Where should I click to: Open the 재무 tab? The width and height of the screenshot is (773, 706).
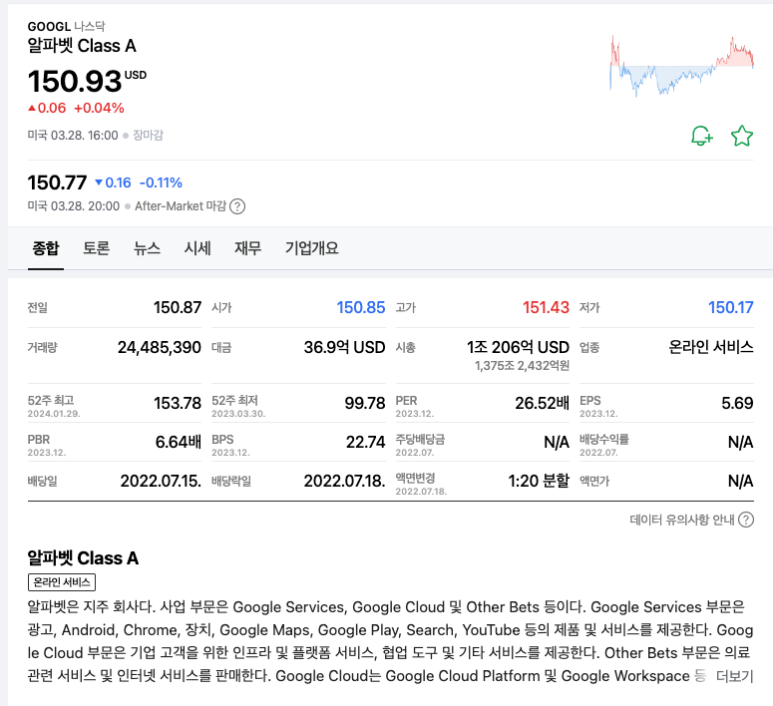247,248
